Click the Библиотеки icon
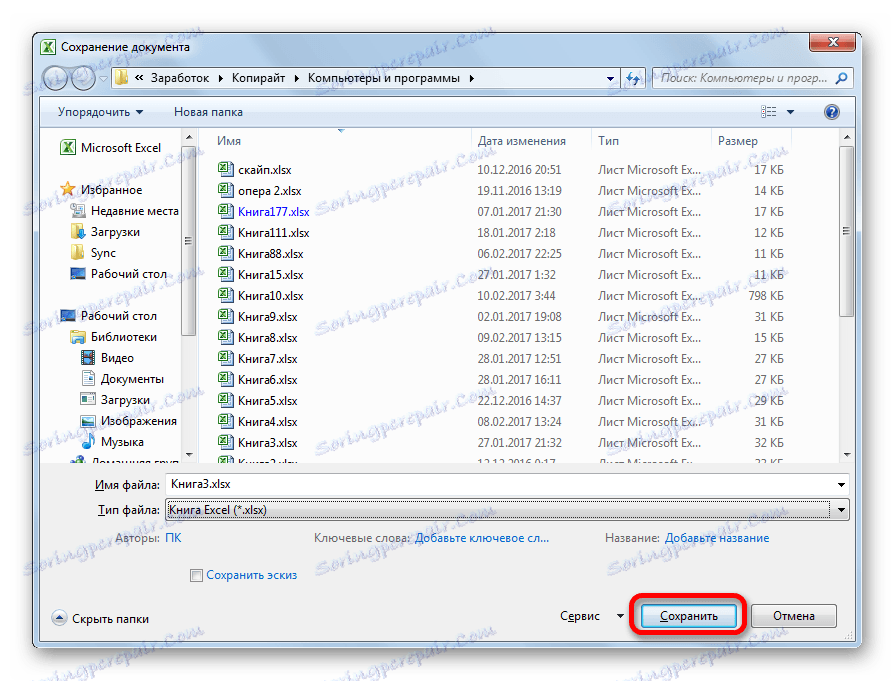This screenshot has height=681, width=895. coord(78,337)
